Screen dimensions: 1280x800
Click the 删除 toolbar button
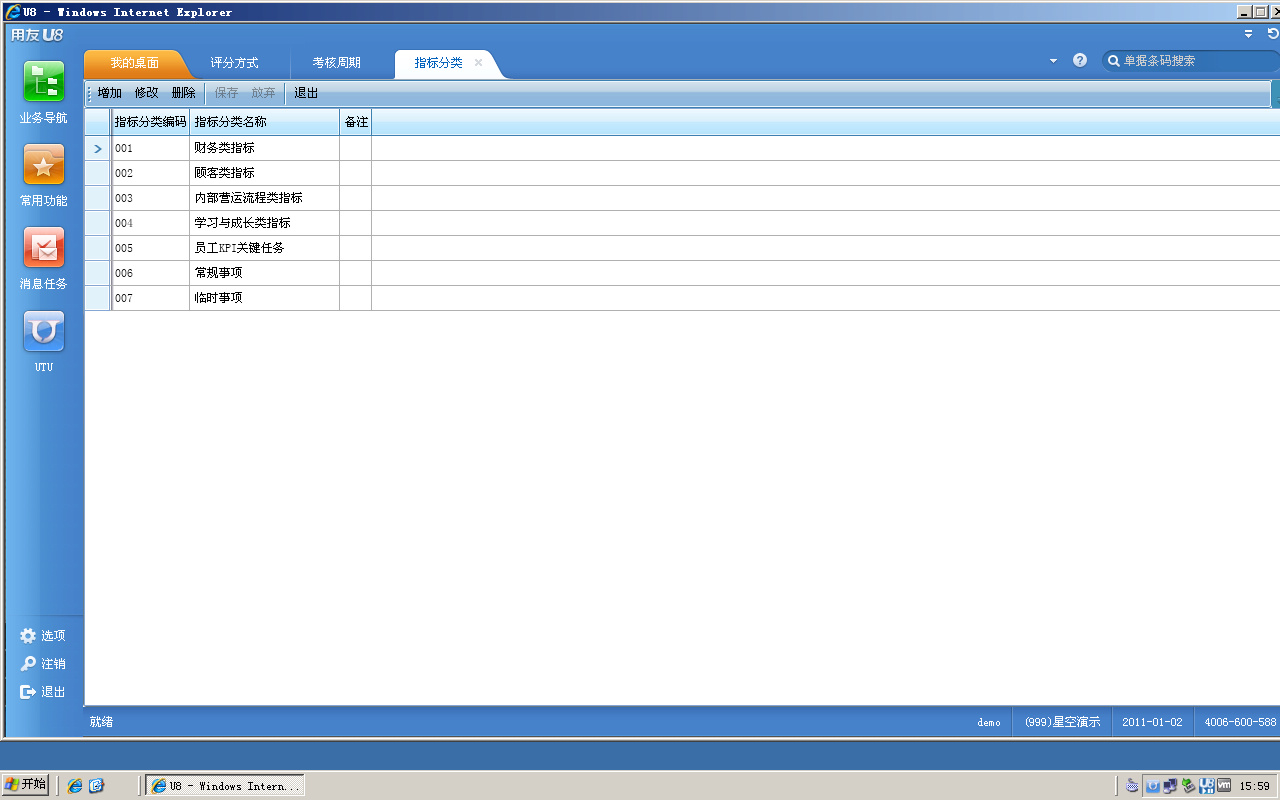pyautogui.click(x=184, y=93)
